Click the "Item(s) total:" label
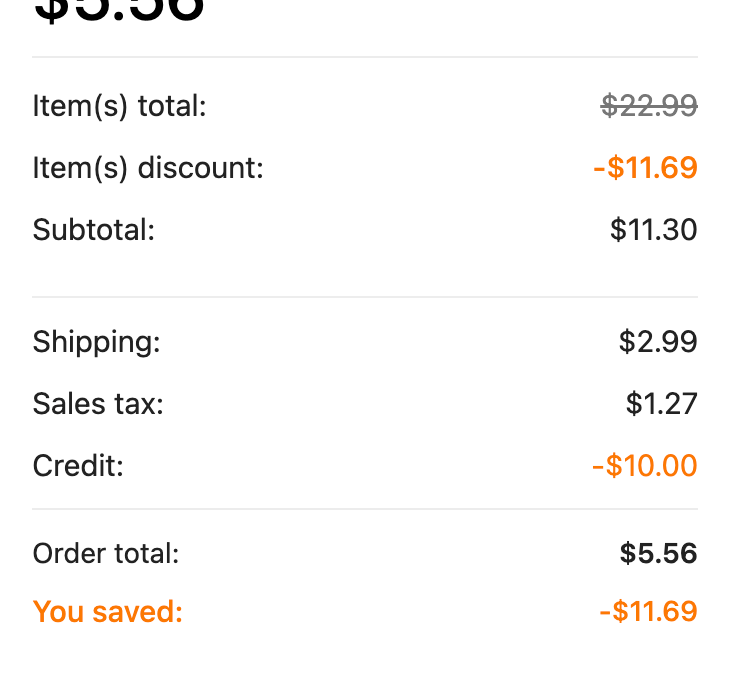Viewport: 752px width, 684px height. click(119, 106)
